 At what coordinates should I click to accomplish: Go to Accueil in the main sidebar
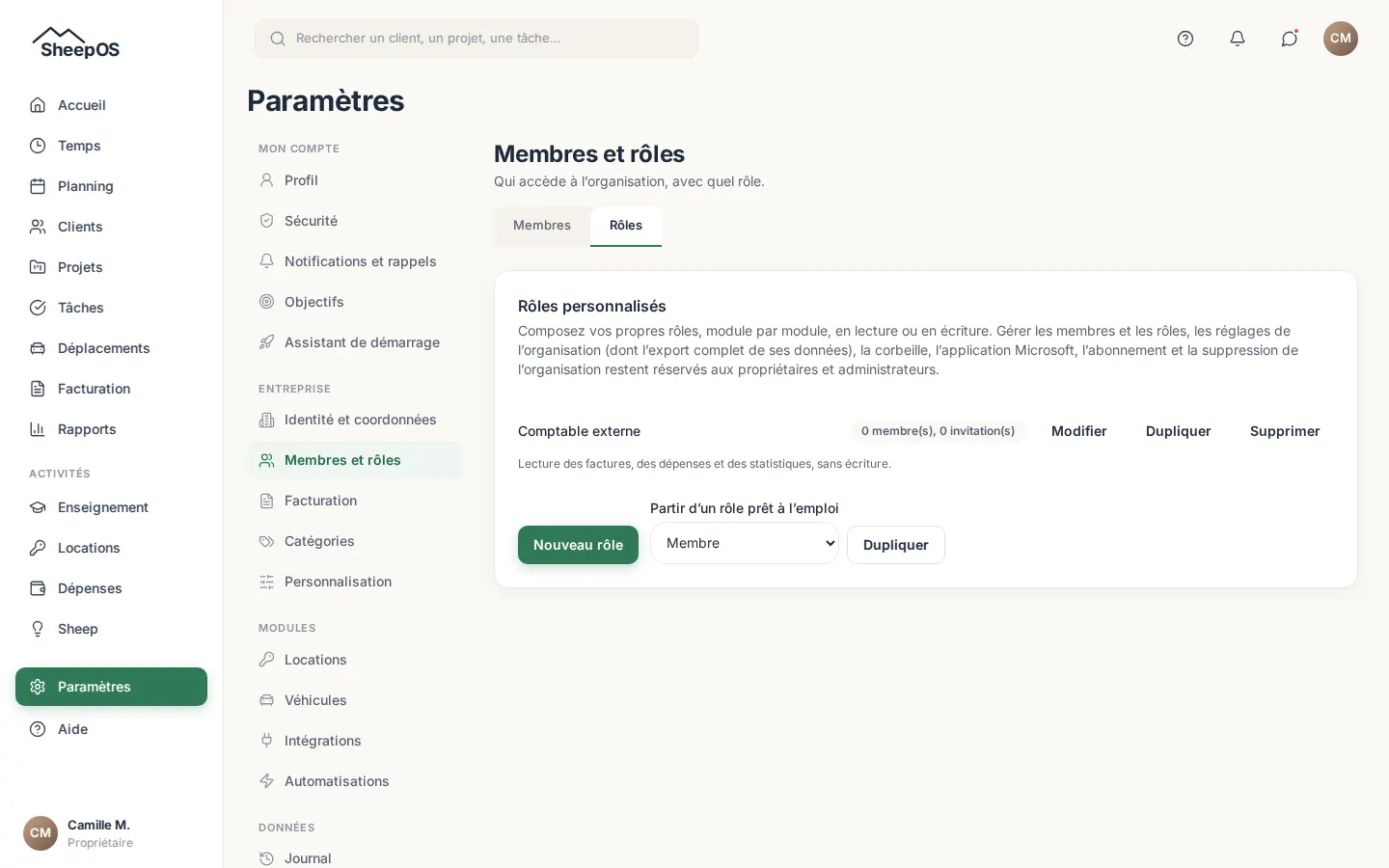tap(111, 105)
